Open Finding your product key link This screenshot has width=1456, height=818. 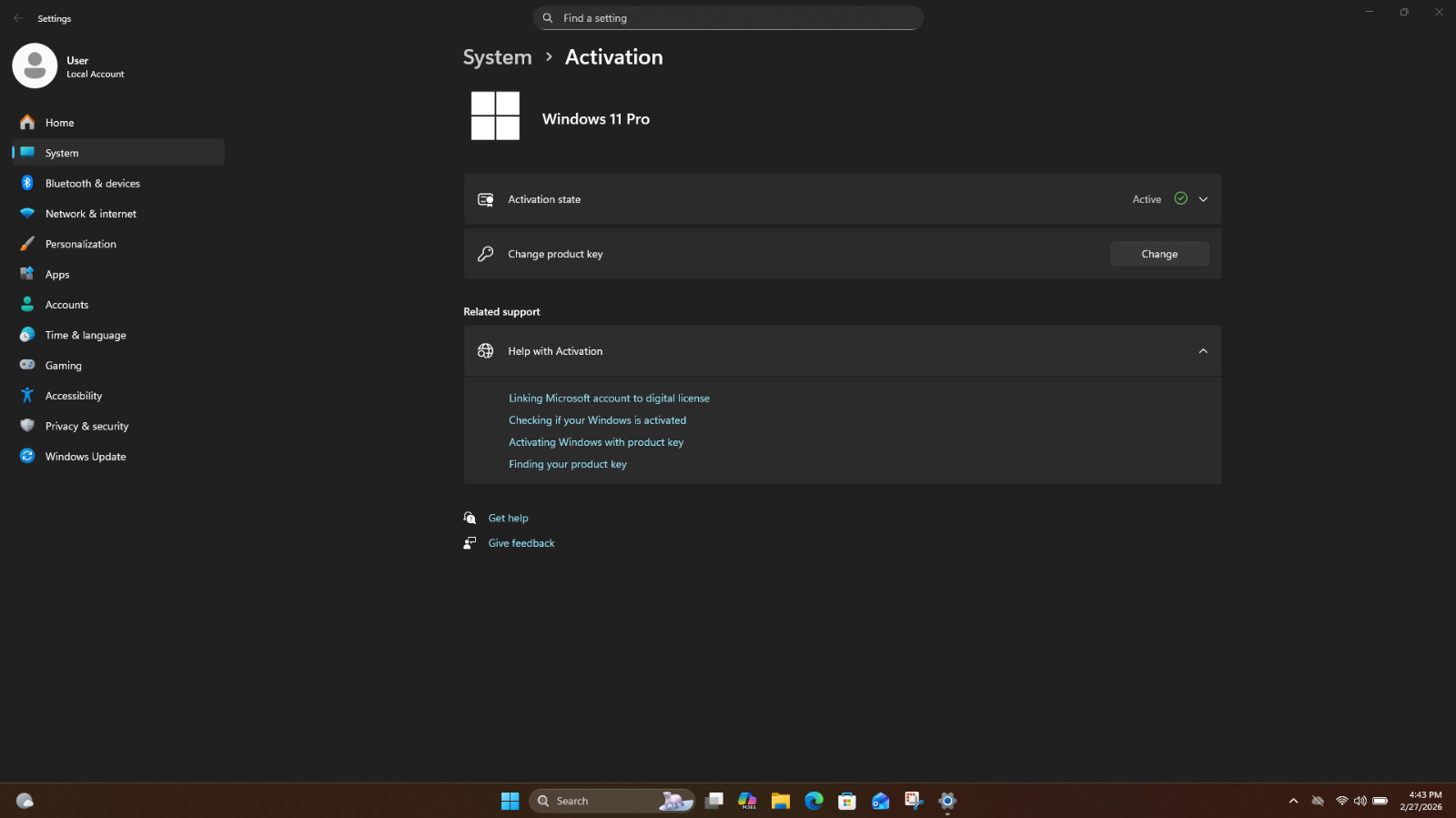tap(568, 464)
